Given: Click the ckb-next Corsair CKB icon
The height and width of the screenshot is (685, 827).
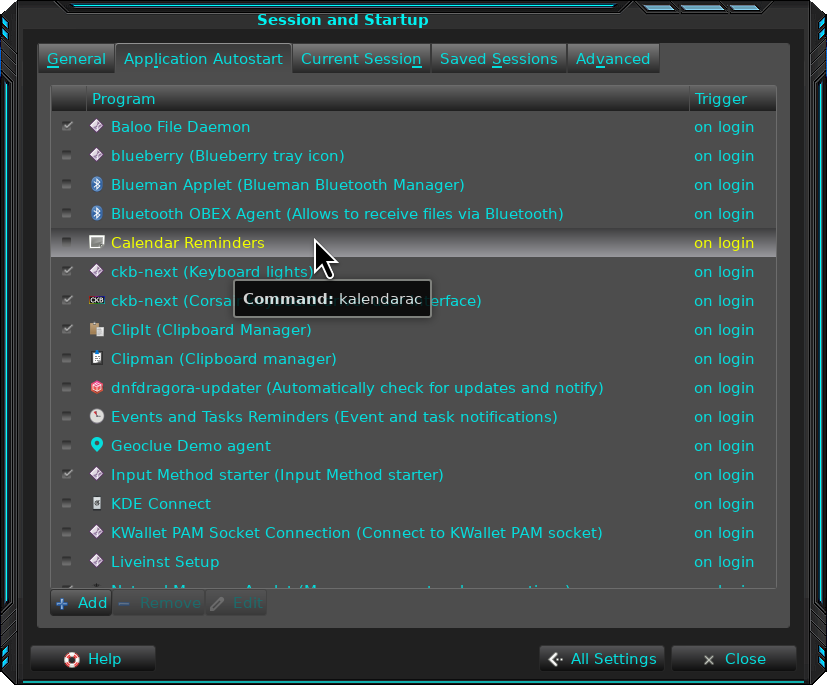Looking at the screenshot, I should [x=97, y=301].
